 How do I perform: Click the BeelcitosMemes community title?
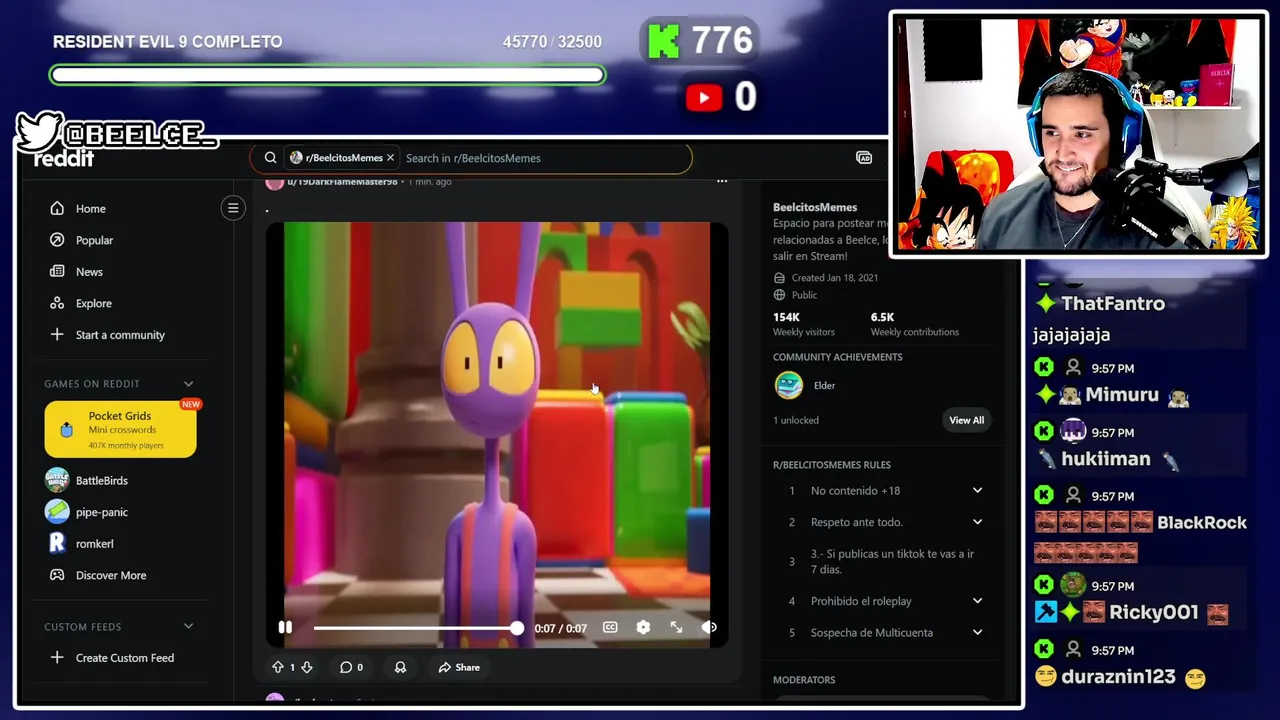click(x=815, y=207)
